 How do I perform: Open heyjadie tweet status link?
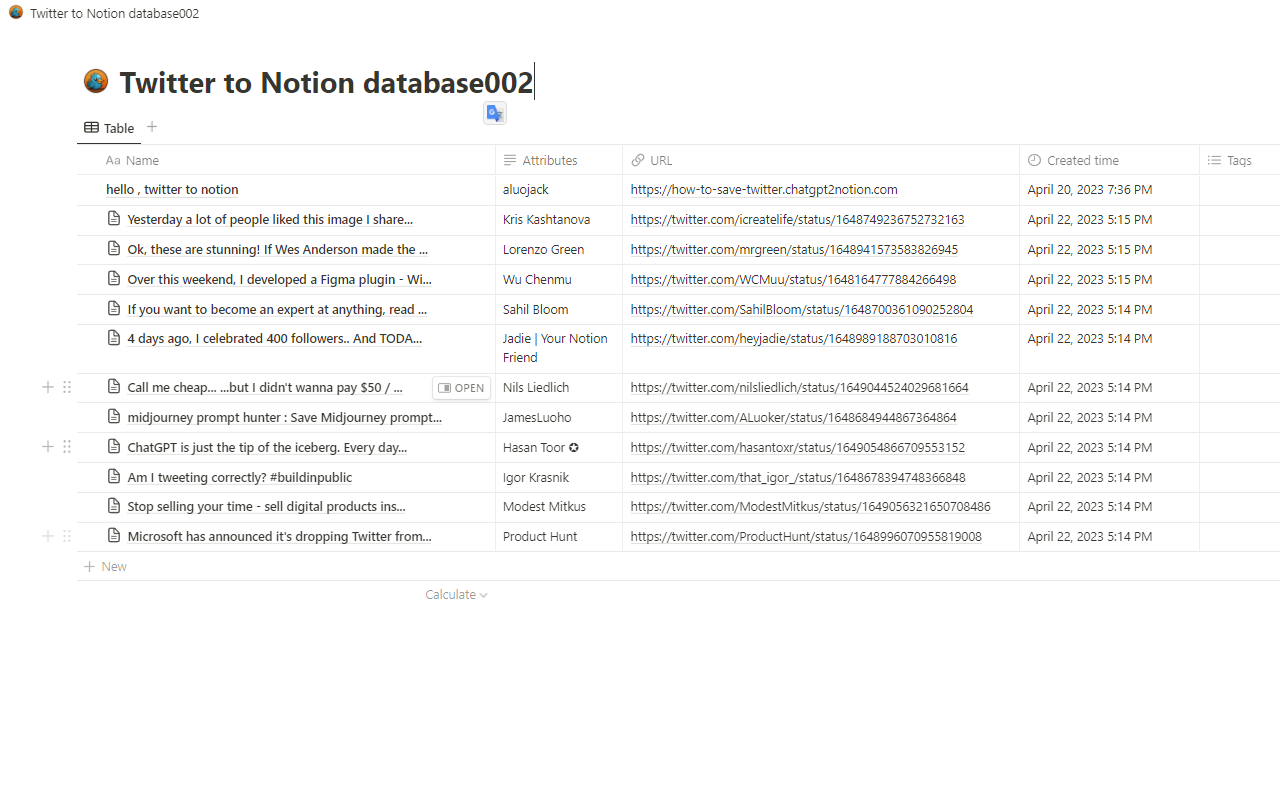[794, 338]
